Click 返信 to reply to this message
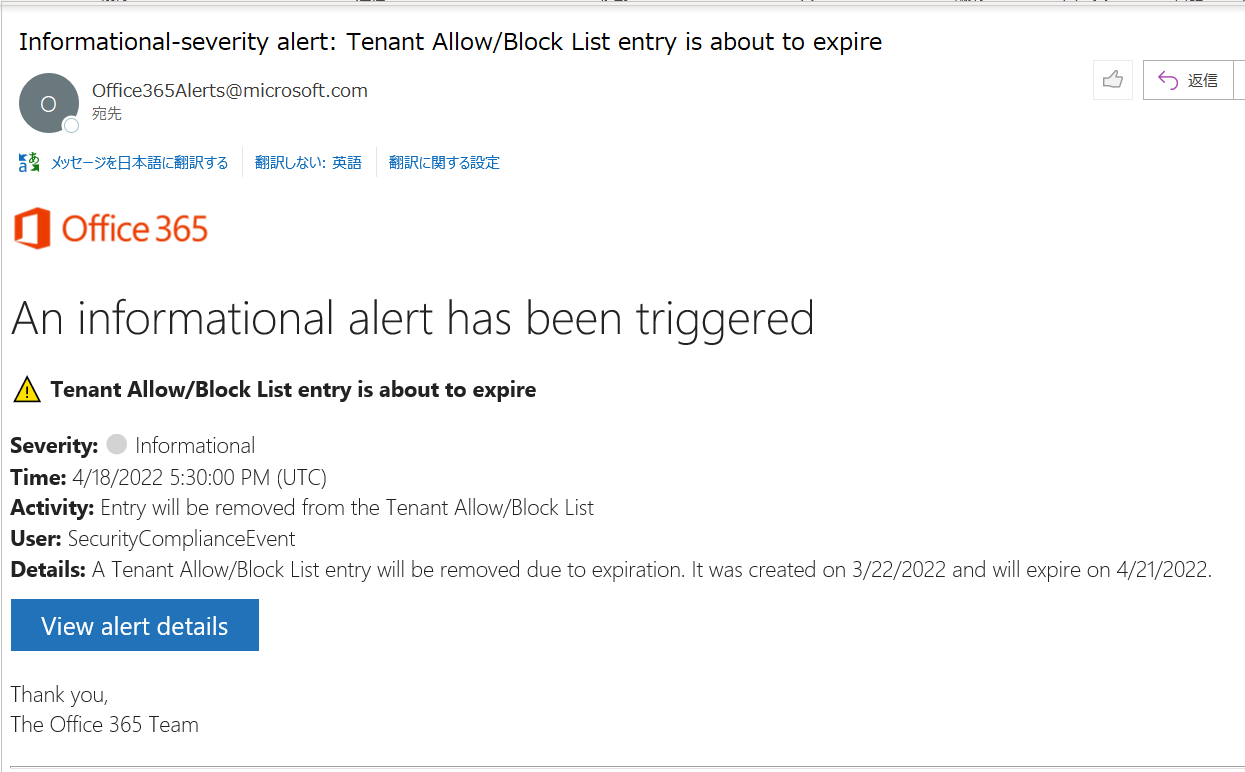The height and width of the screenshot is (772, 1245). [1205, 80]
